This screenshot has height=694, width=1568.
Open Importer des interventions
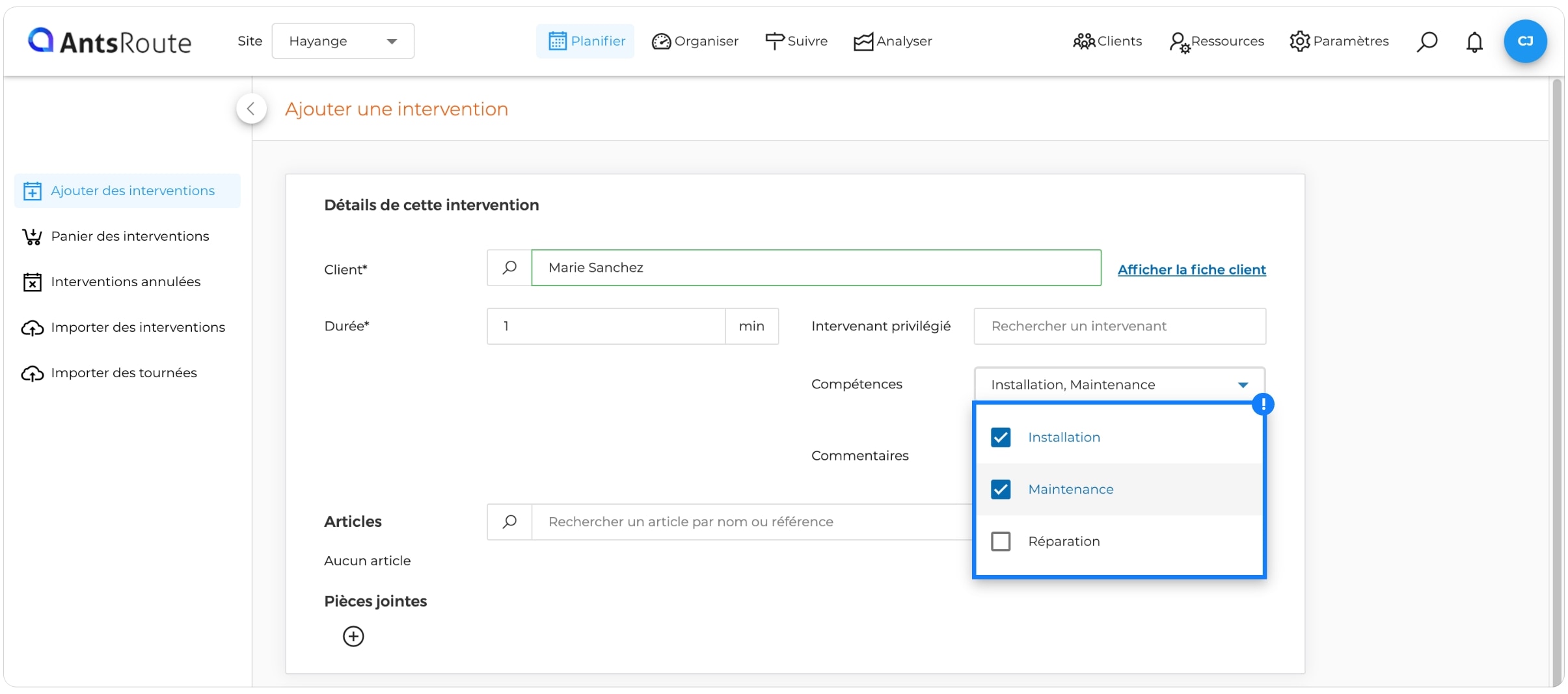point(124,327)
